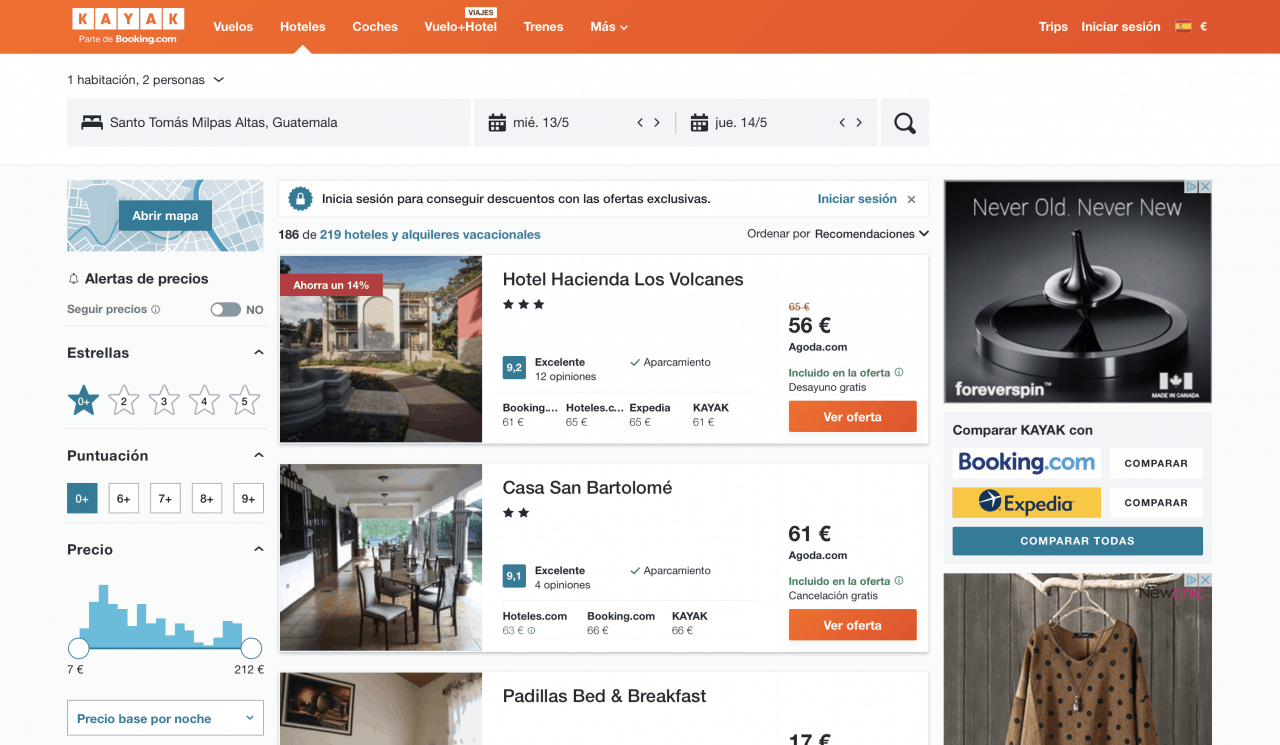Close the foreverspin ad via X icon
This screenshot has height=745, width=1280.
1205,187
